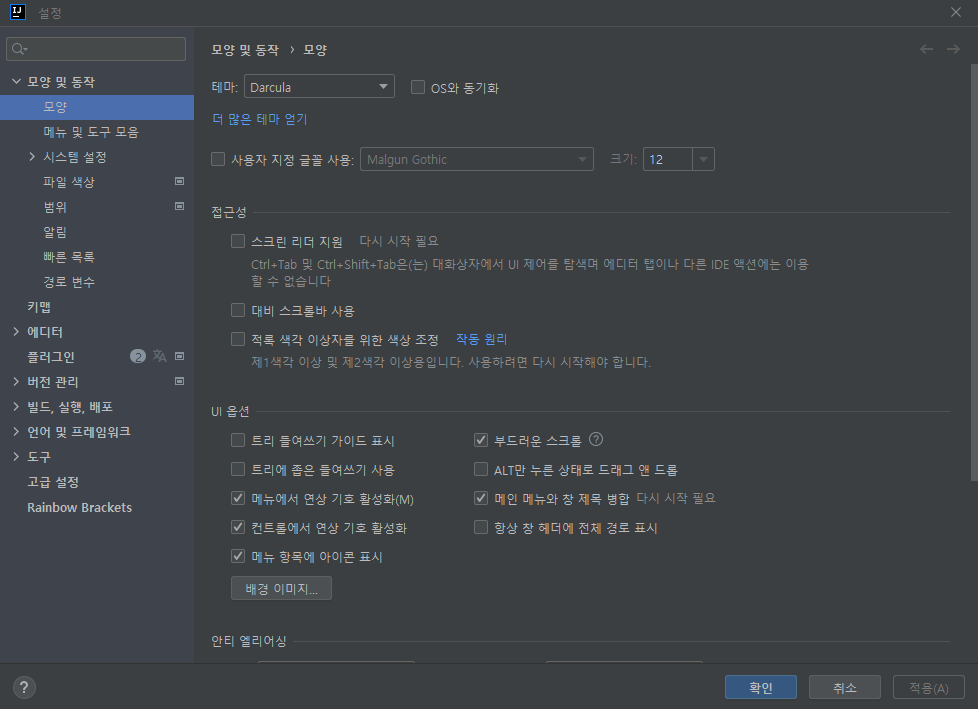Uncheck 메뉴 항목에 아이콘 표시
The width and height of the screenshot is (978, 709).
pyautogui.click(x=238, y=556)
